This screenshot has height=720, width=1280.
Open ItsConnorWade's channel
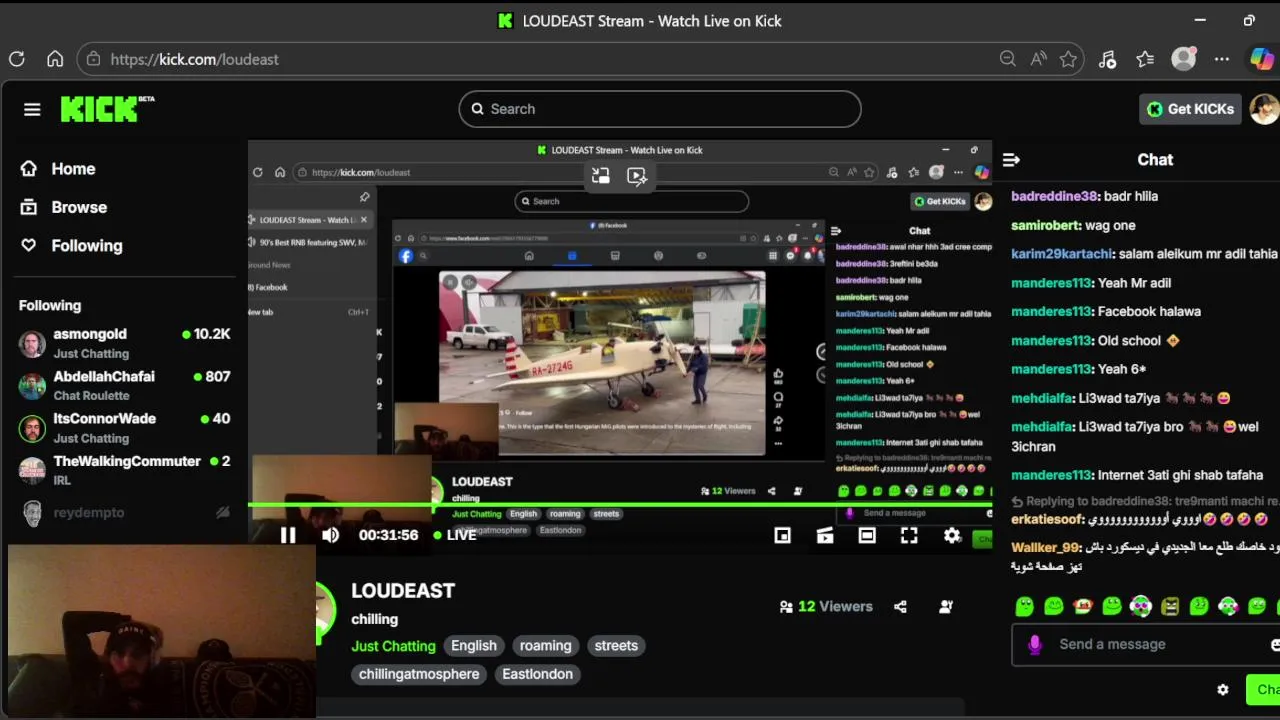pos(125,427)
